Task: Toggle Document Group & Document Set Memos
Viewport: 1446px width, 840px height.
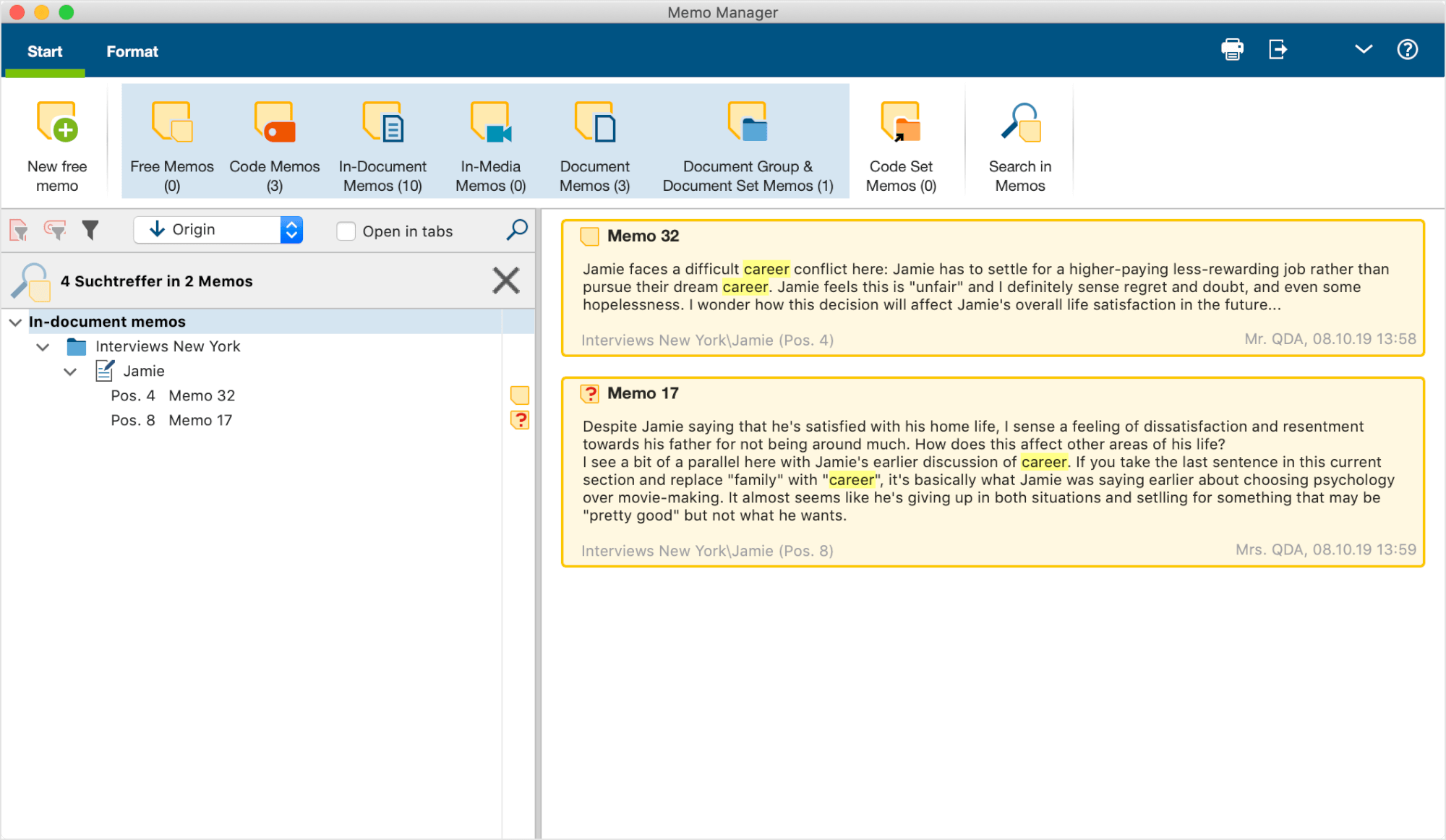Action: pos(748,146)
